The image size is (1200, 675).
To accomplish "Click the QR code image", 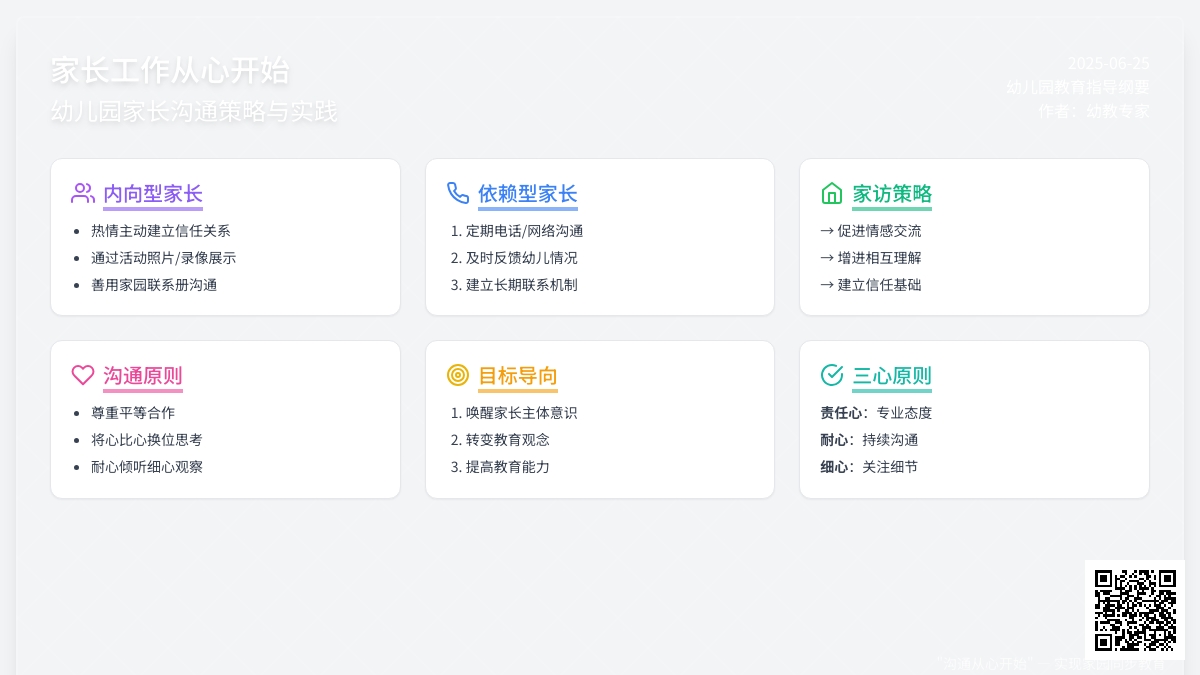I will coord(1135,610).
